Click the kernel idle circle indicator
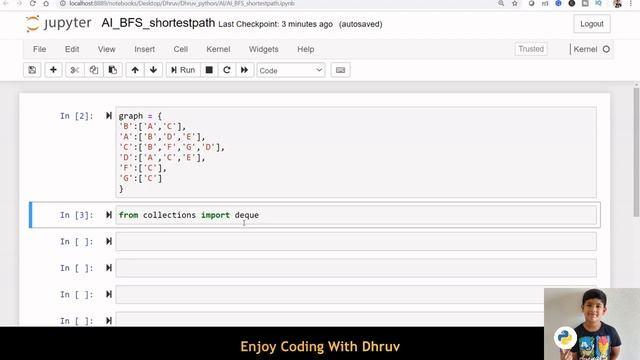 (x=606, y=49)
